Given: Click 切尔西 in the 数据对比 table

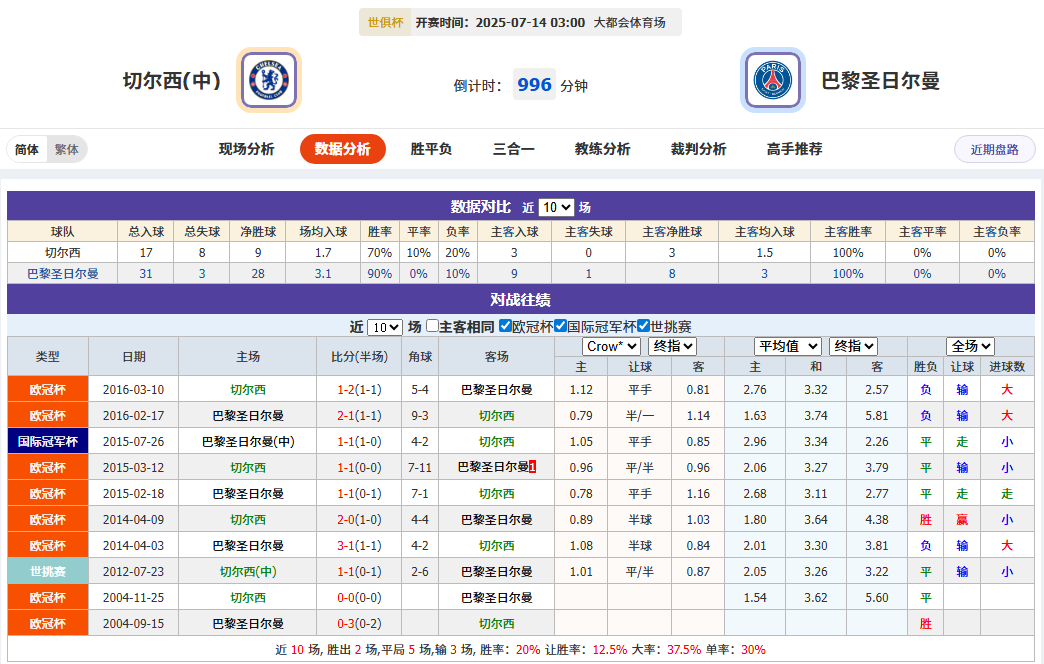Looking at the screenshot, I should click(x=63, y=253).
